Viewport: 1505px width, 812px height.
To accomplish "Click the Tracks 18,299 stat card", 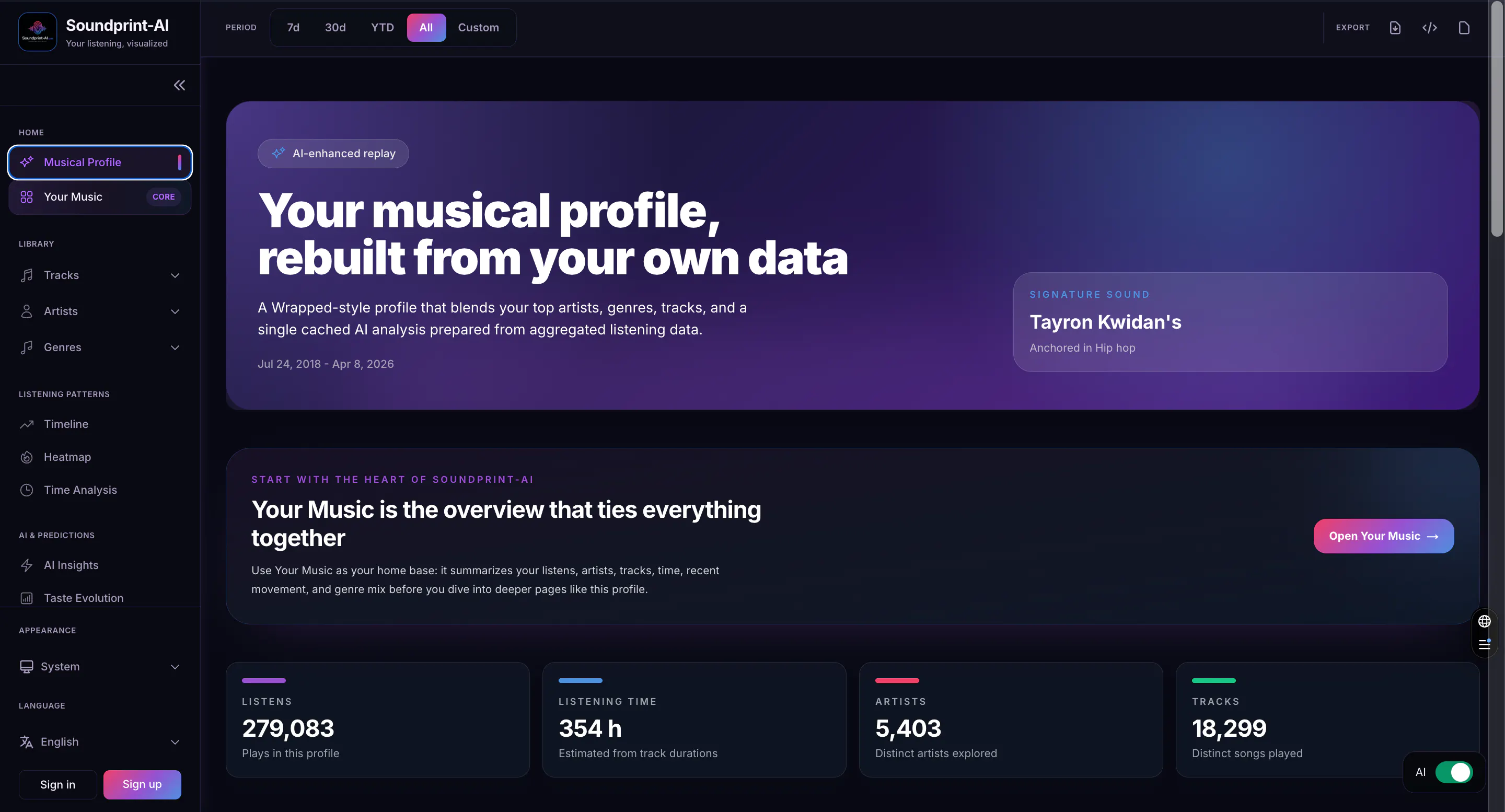I will pos(1327,720).
